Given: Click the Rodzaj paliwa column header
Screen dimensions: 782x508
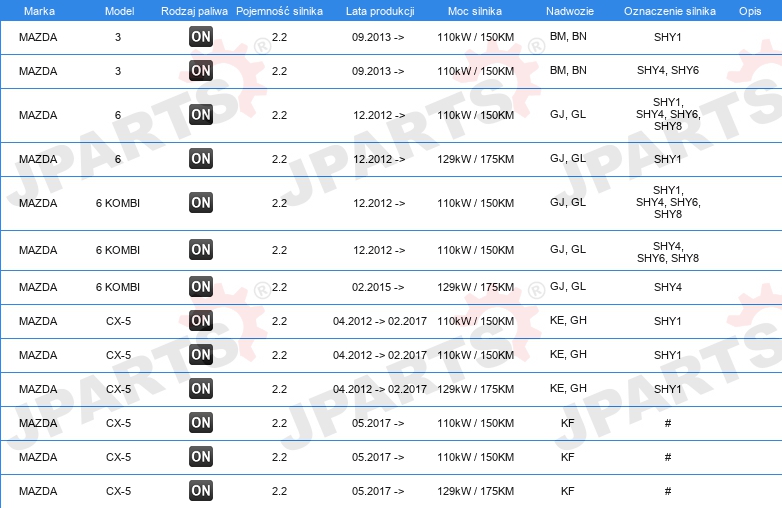Looking at the screenshot, I should coord(194,11).
